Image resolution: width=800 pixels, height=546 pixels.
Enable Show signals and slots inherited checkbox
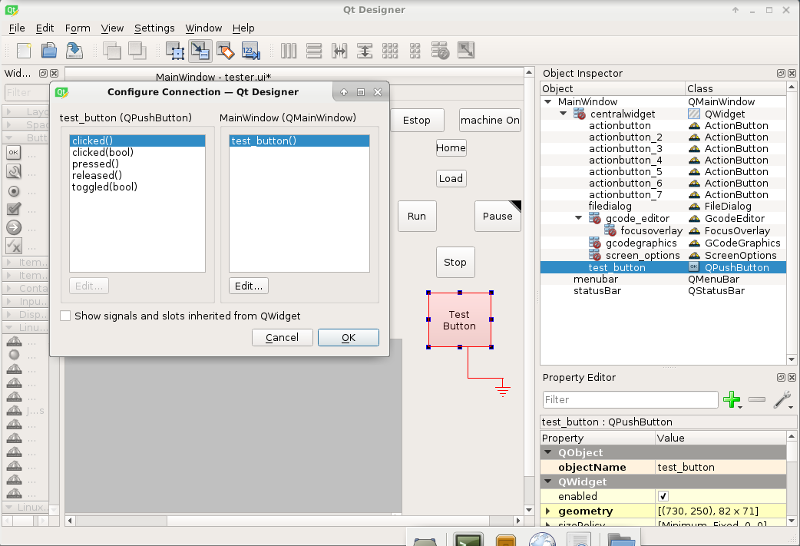coord(66,316)
